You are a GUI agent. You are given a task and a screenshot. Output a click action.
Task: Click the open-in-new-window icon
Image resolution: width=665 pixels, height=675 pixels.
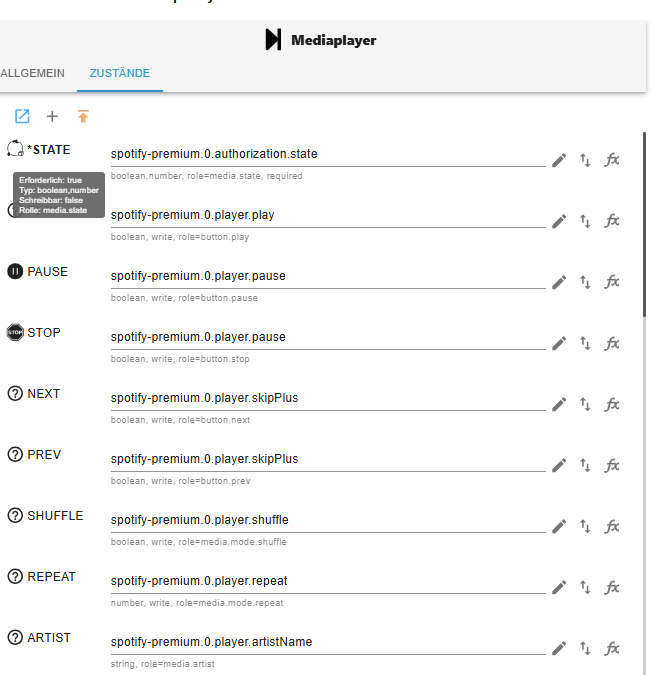click(x=22, y=116)
